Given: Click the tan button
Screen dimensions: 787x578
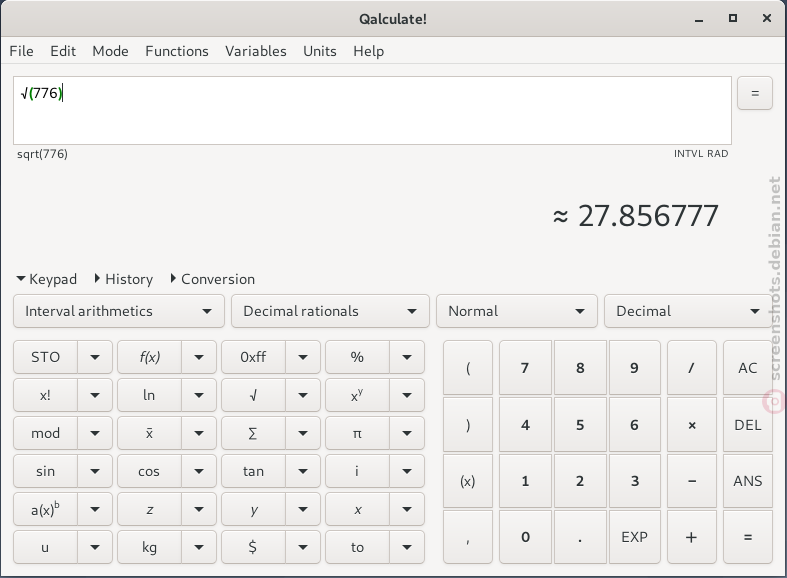Looking at the screenshot, I should pos(253,472).
